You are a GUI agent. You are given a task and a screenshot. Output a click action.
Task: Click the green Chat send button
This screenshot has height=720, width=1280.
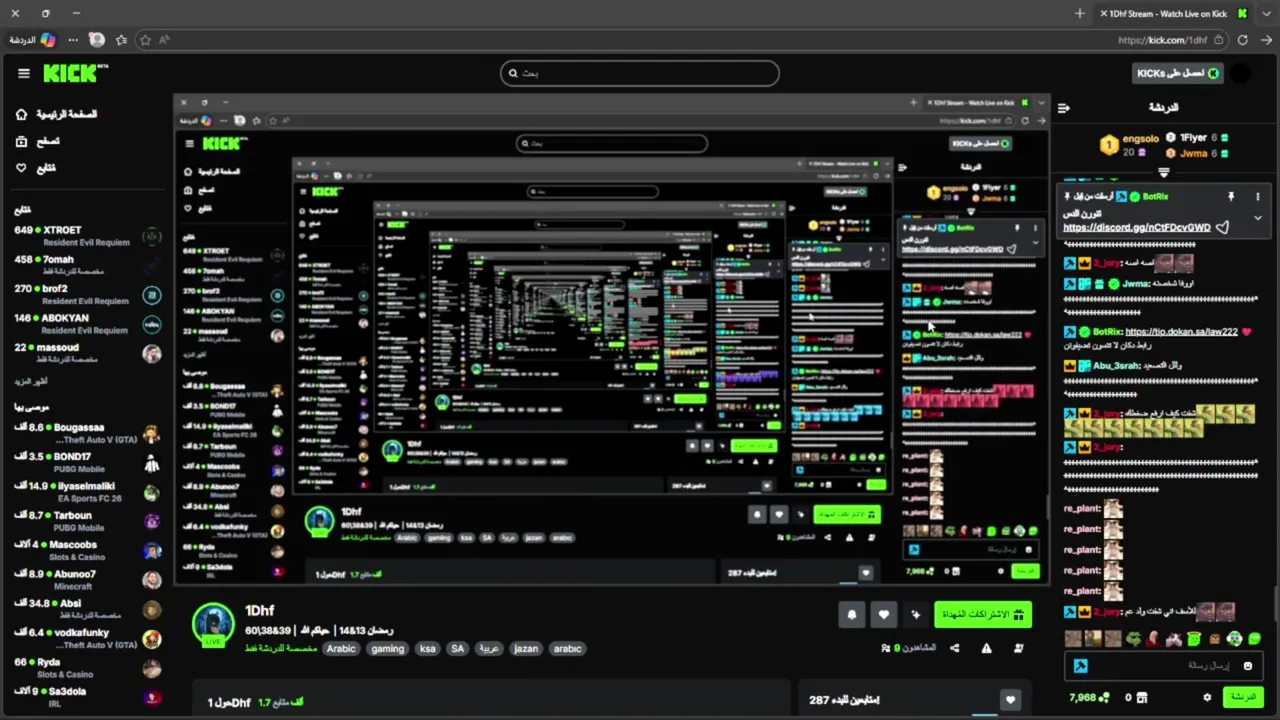(1243, 697)
